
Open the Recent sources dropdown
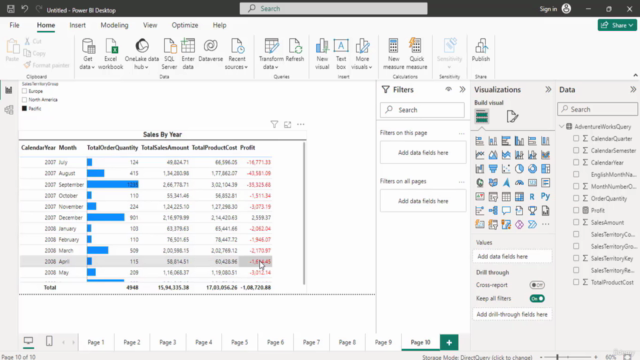pos(237,54)
